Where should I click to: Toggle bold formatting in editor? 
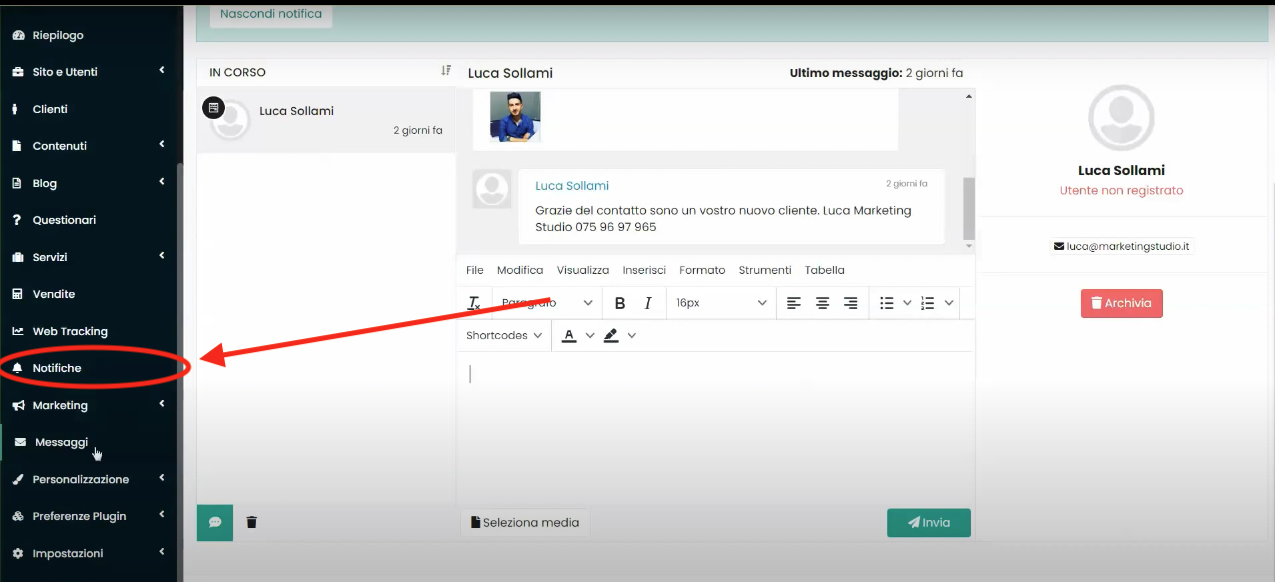pyautogui.click(x=620, y=303)
